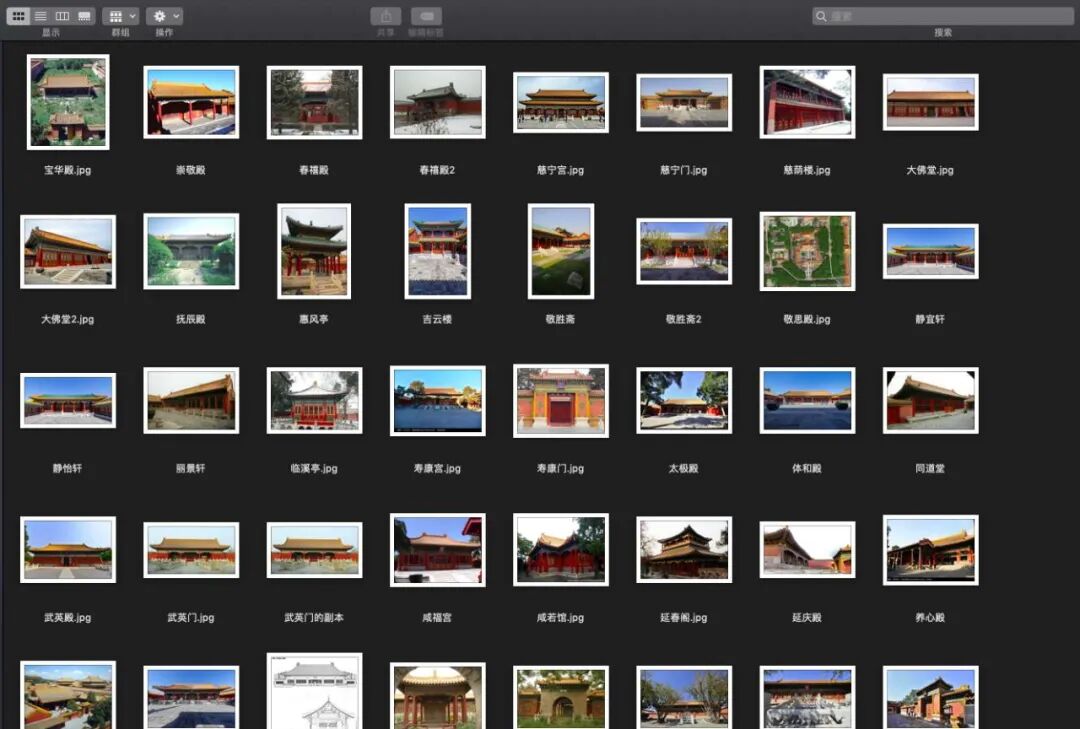Select the 崇敬殿 image thumbnail
This screenshot has height=729, width=1080.
(191, 102)
